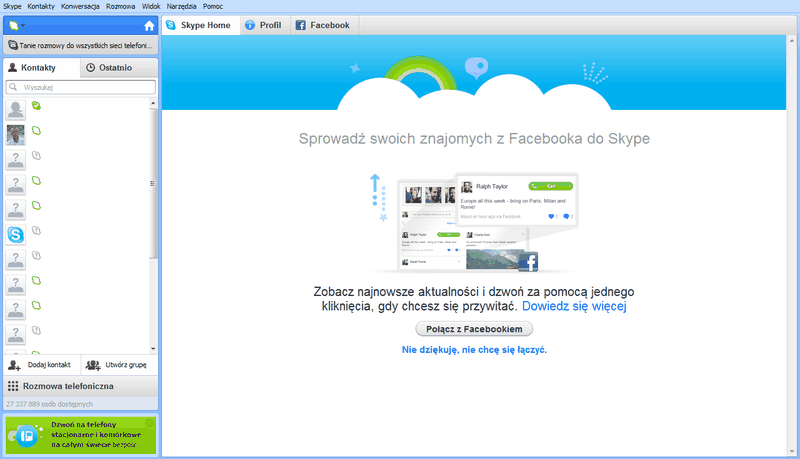The width and height of the screenshot is (800, 459).
Task: Open the online status dropdown
Action: (x=16, y=26)
